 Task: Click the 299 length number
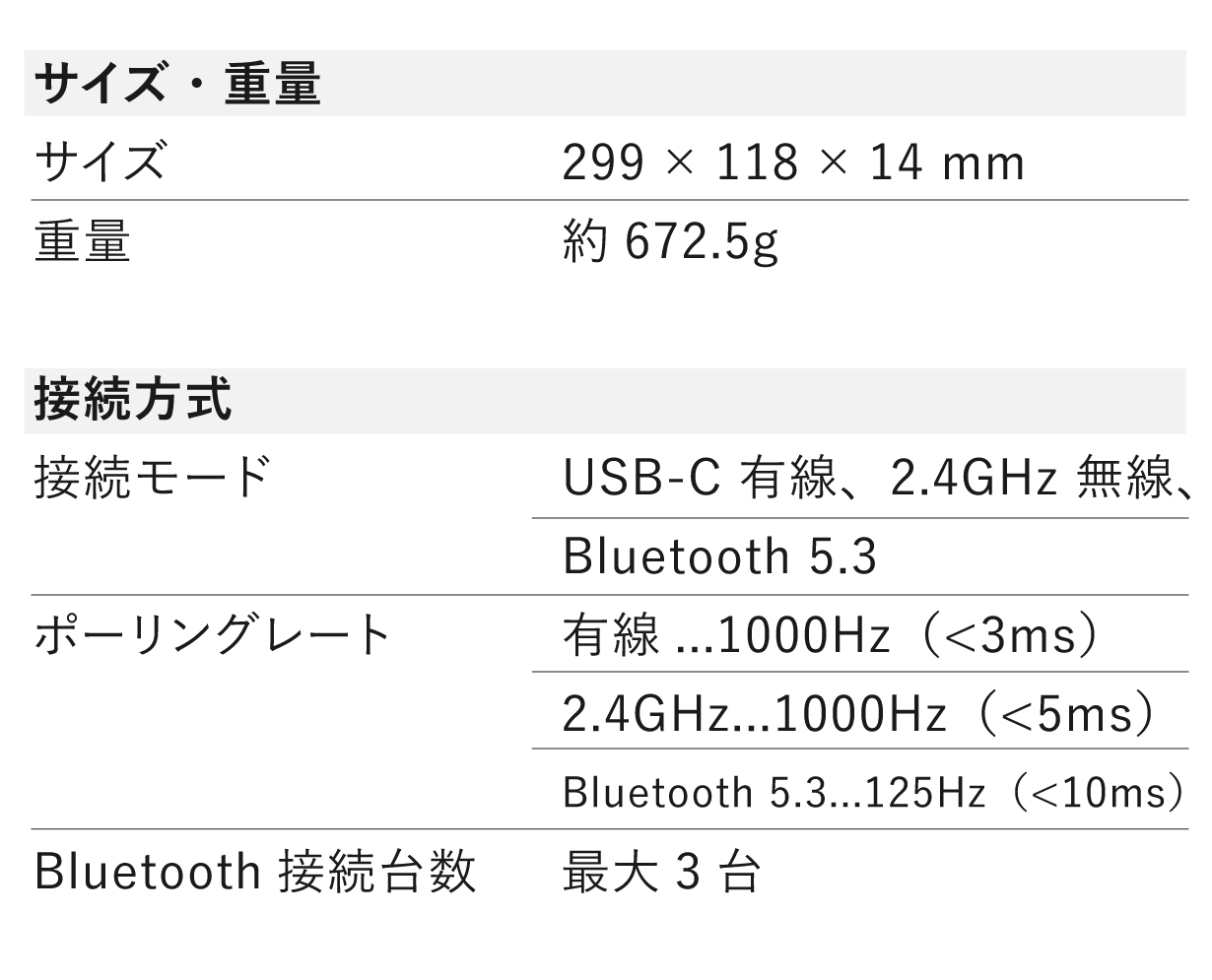[603, 163]
